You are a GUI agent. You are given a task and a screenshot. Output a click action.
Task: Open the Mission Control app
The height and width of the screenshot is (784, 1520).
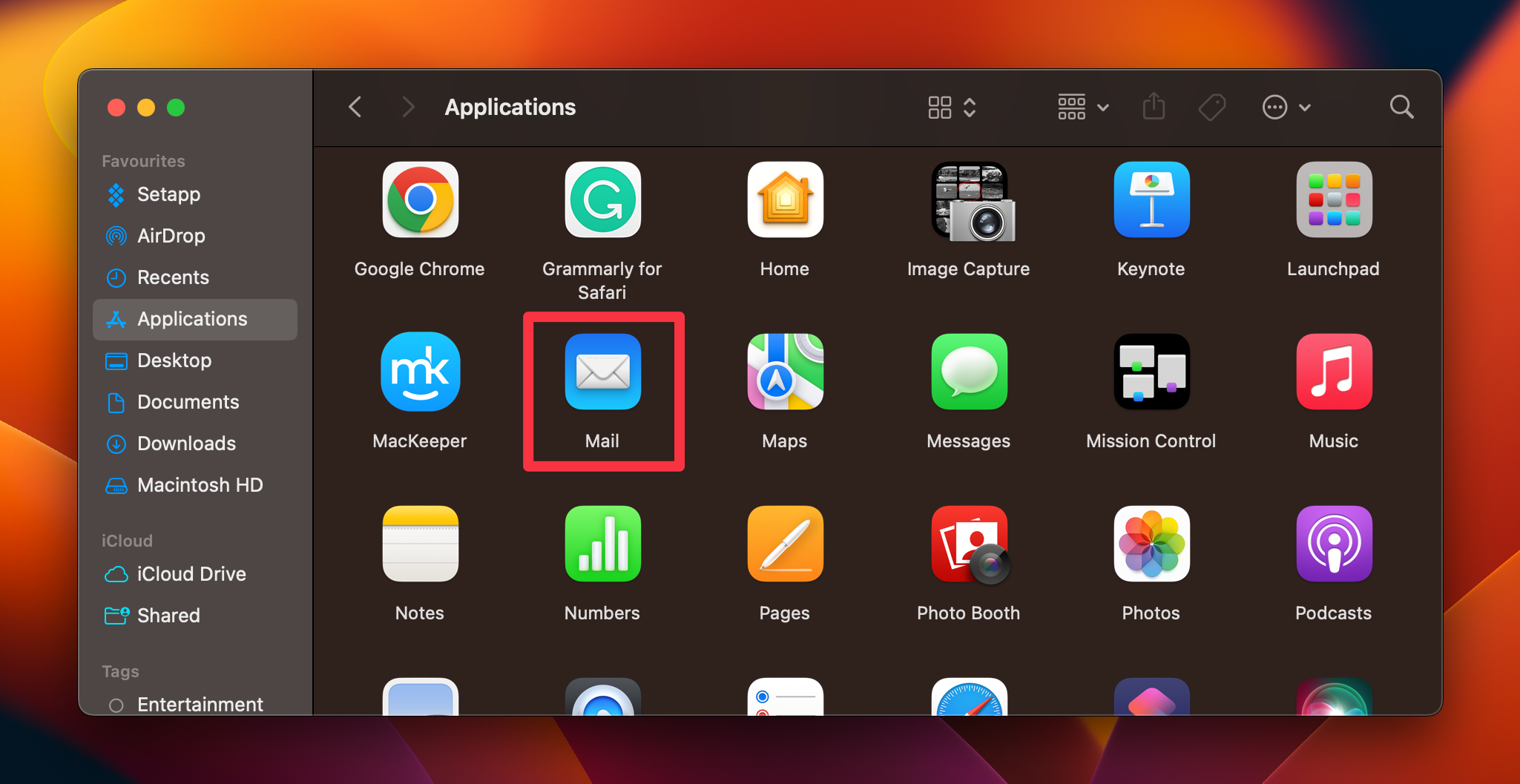(1150, 372)
